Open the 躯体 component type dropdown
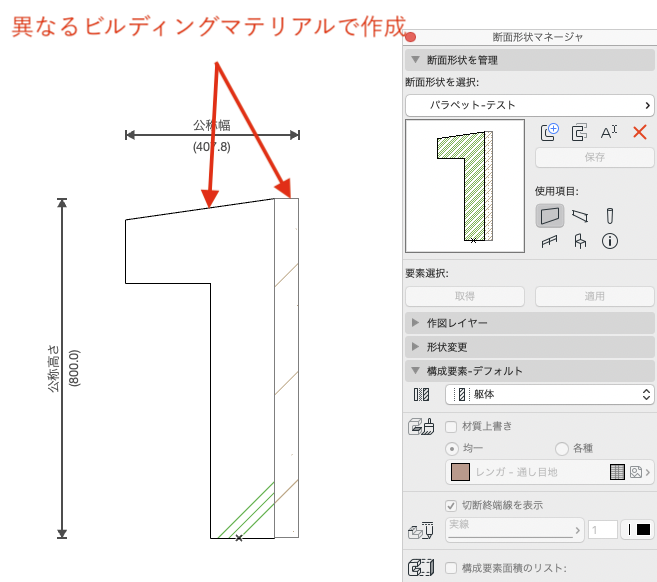The width and height of the screenshot is (657, 582). point(549,395)
